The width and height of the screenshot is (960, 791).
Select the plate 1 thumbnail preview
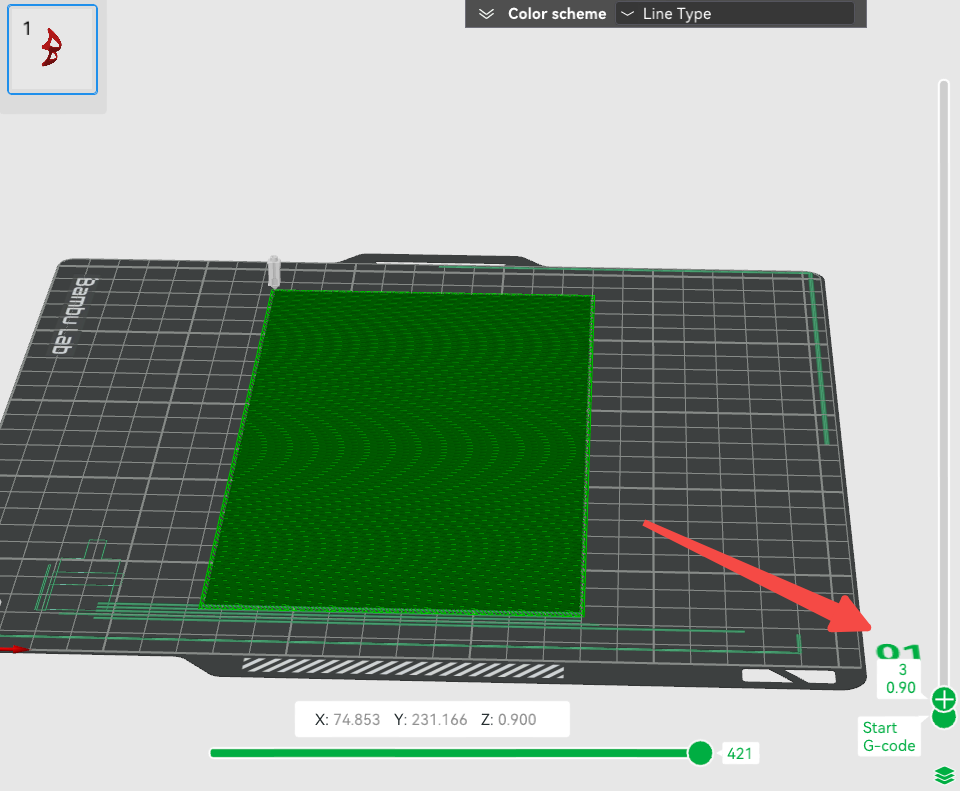click(52, 49)
